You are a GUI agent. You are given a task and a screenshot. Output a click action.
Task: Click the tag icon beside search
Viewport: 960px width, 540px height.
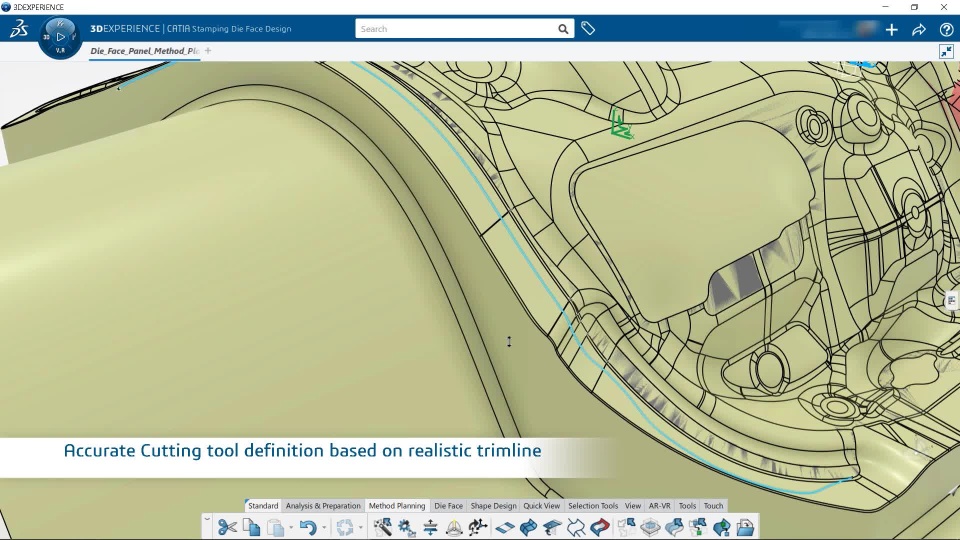(x=588, y=28)
